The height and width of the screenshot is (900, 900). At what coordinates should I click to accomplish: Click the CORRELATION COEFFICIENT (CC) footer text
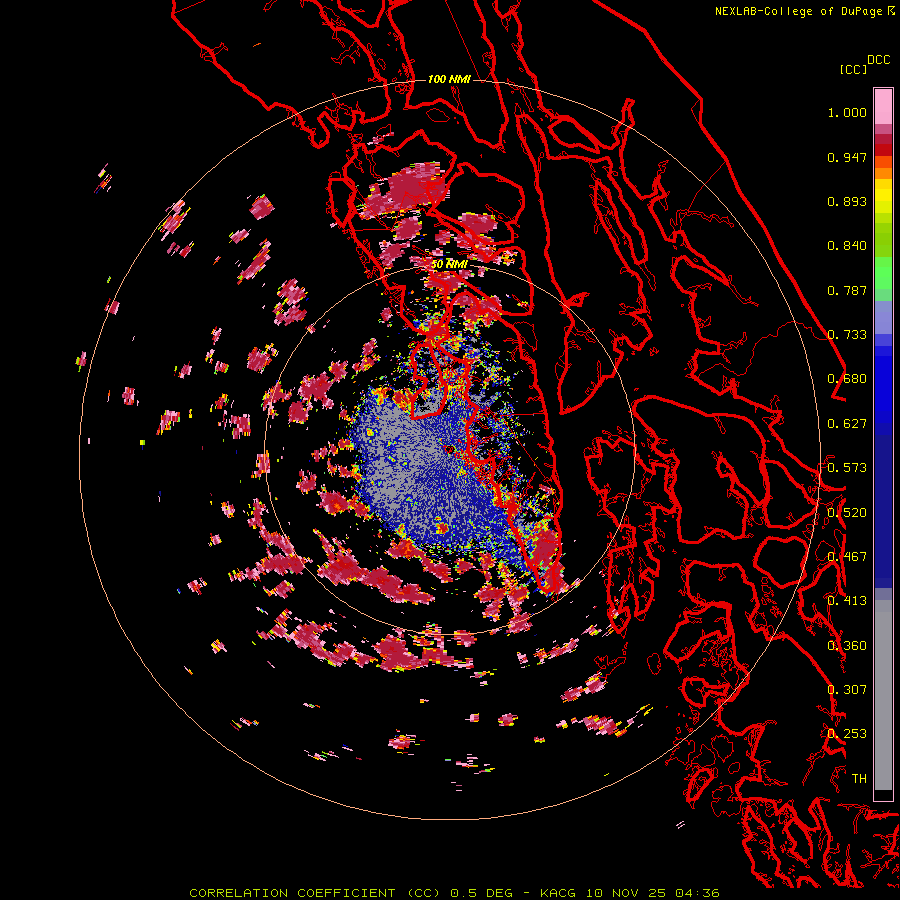tap(315, 893)
